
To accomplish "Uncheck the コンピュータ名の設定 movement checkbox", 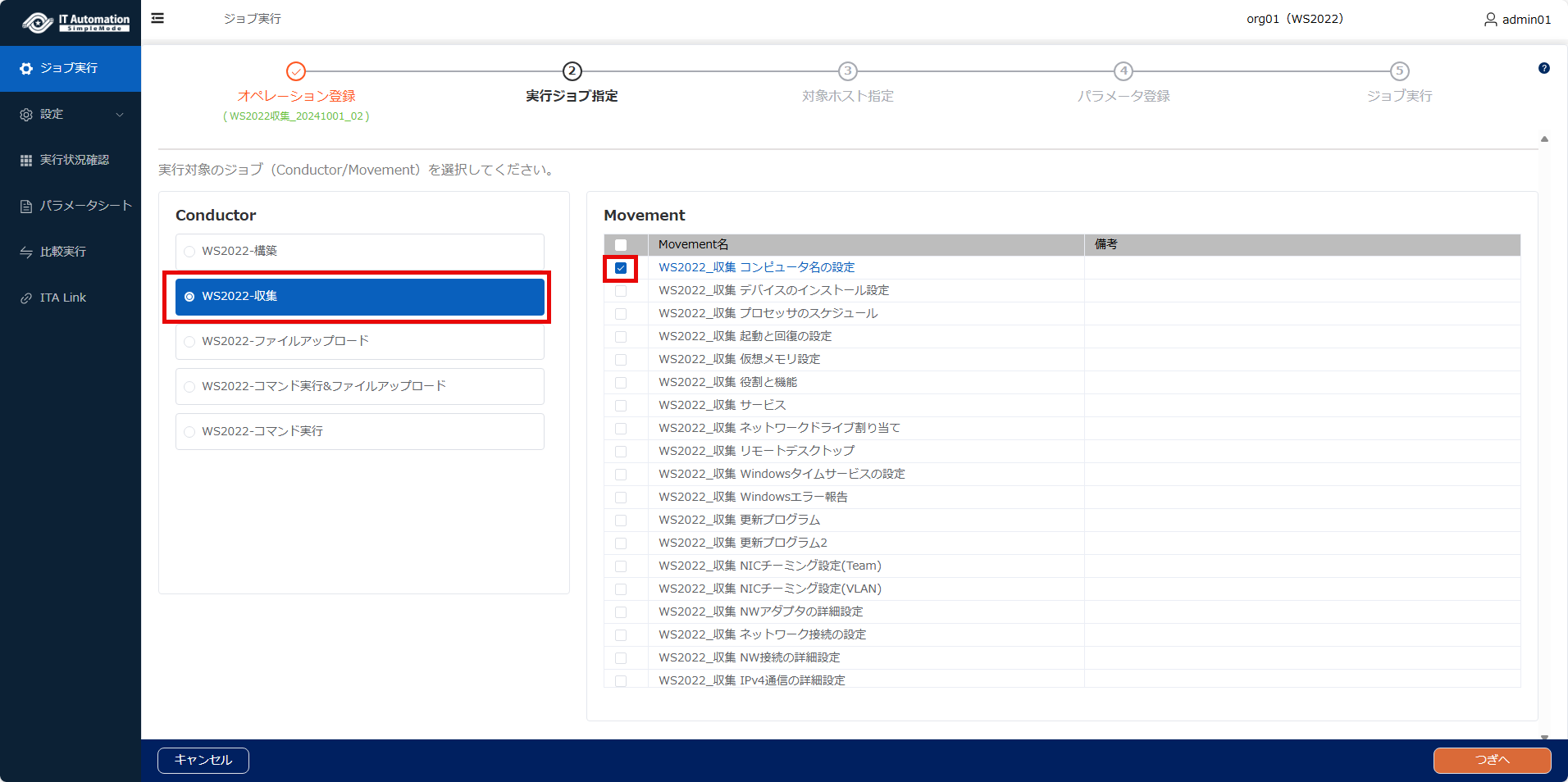I will pyautogui.click(x=621, y=268).
